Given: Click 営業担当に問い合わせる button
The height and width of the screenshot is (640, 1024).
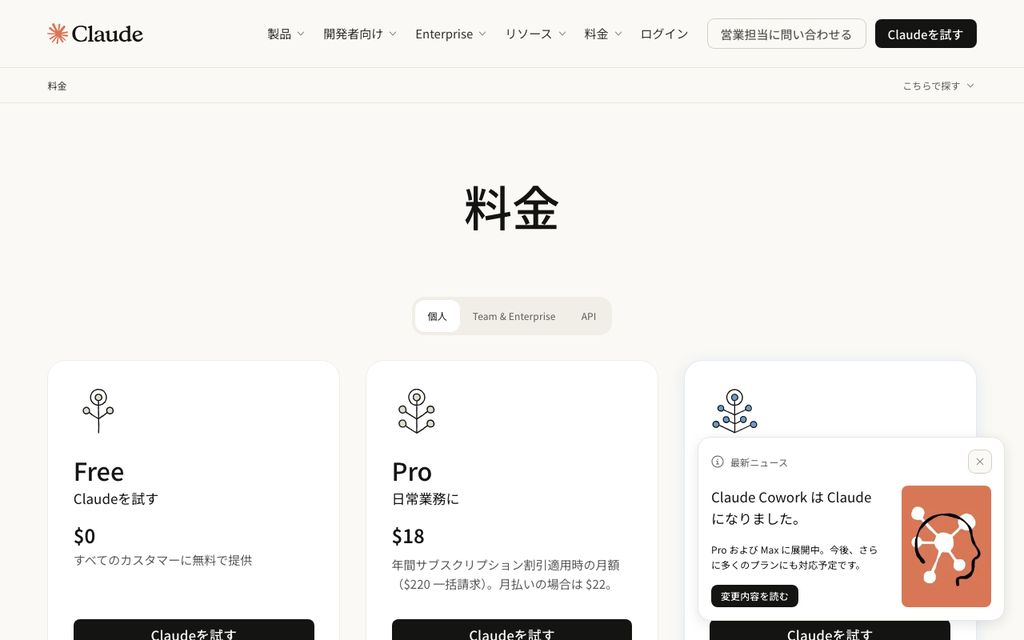Looking at the screenshot, I should pos(786,34).
